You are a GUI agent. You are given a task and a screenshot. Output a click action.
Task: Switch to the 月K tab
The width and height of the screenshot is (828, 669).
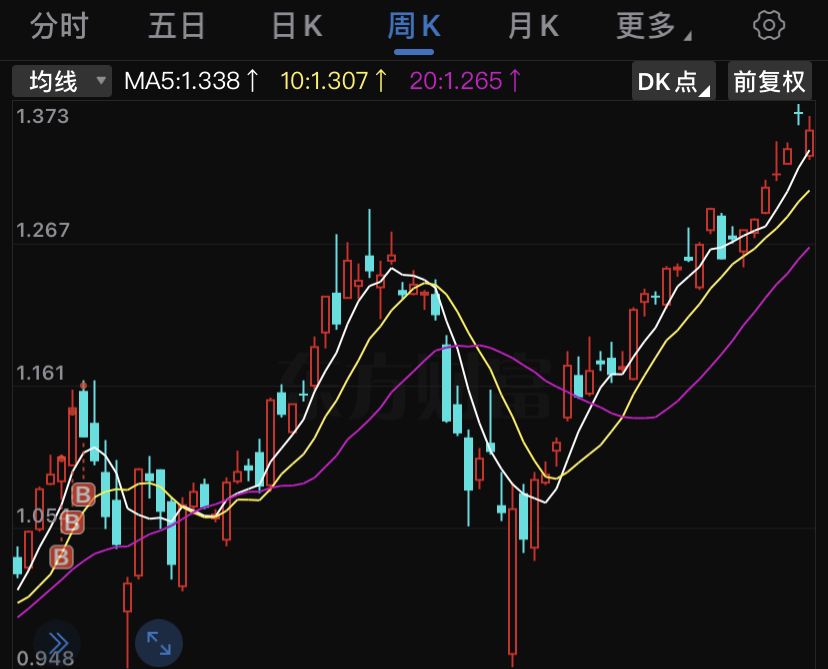point(533,26)
